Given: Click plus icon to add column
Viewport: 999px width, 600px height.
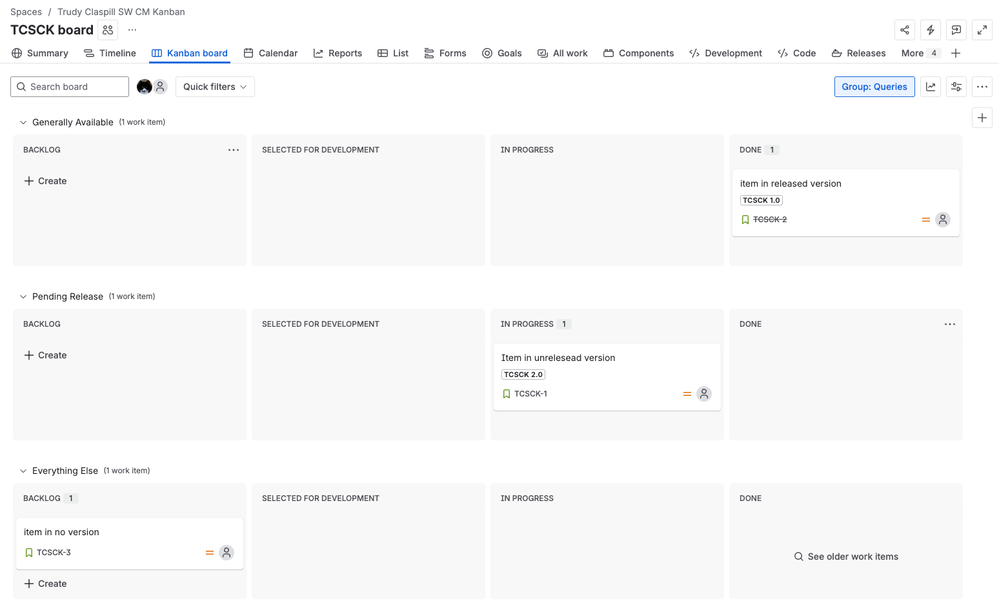Looking at the screenshot, I should pos(982,118).
